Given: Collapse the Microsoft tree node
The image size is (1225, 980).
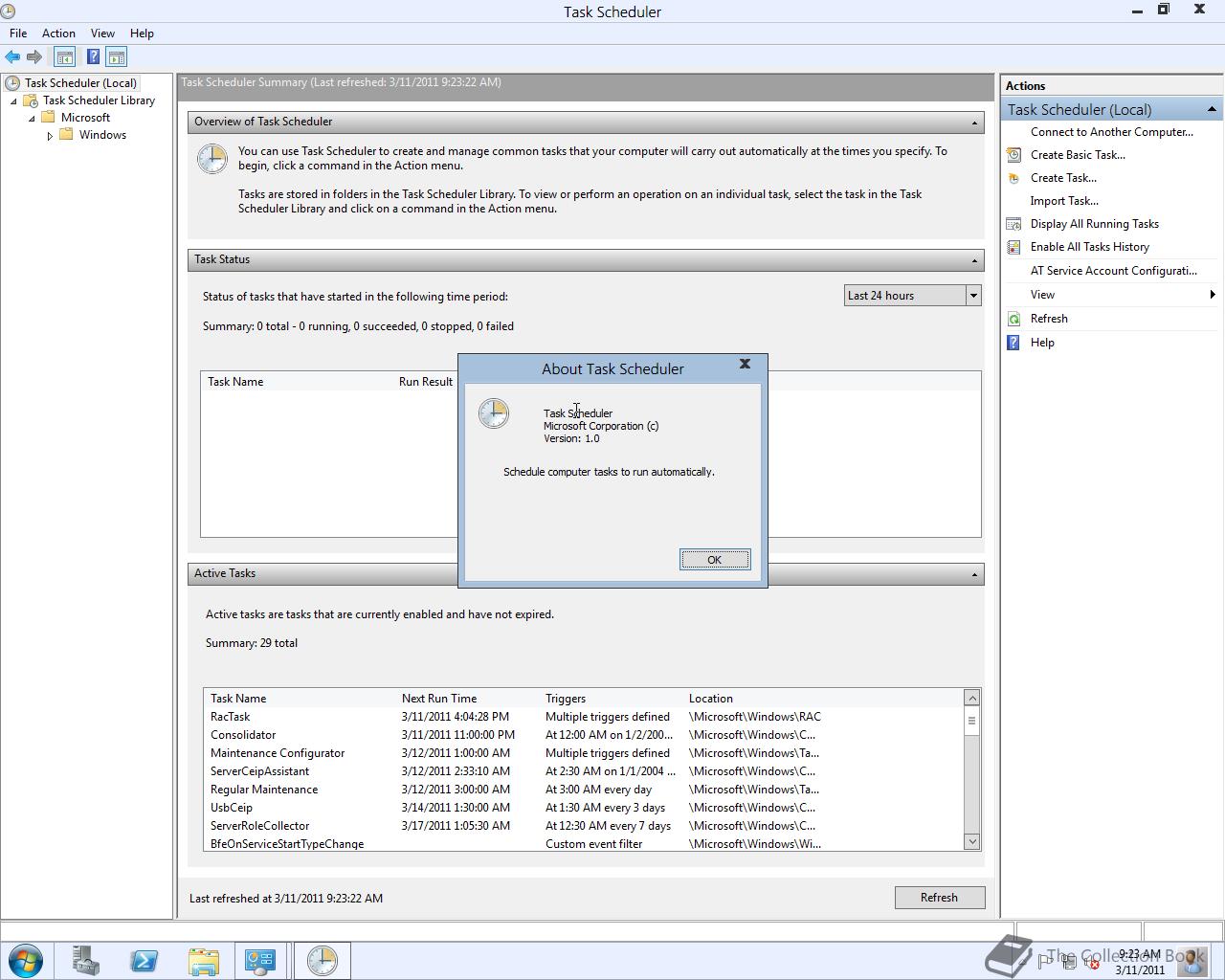Looking at the screenshot, I should coord(32,119).
